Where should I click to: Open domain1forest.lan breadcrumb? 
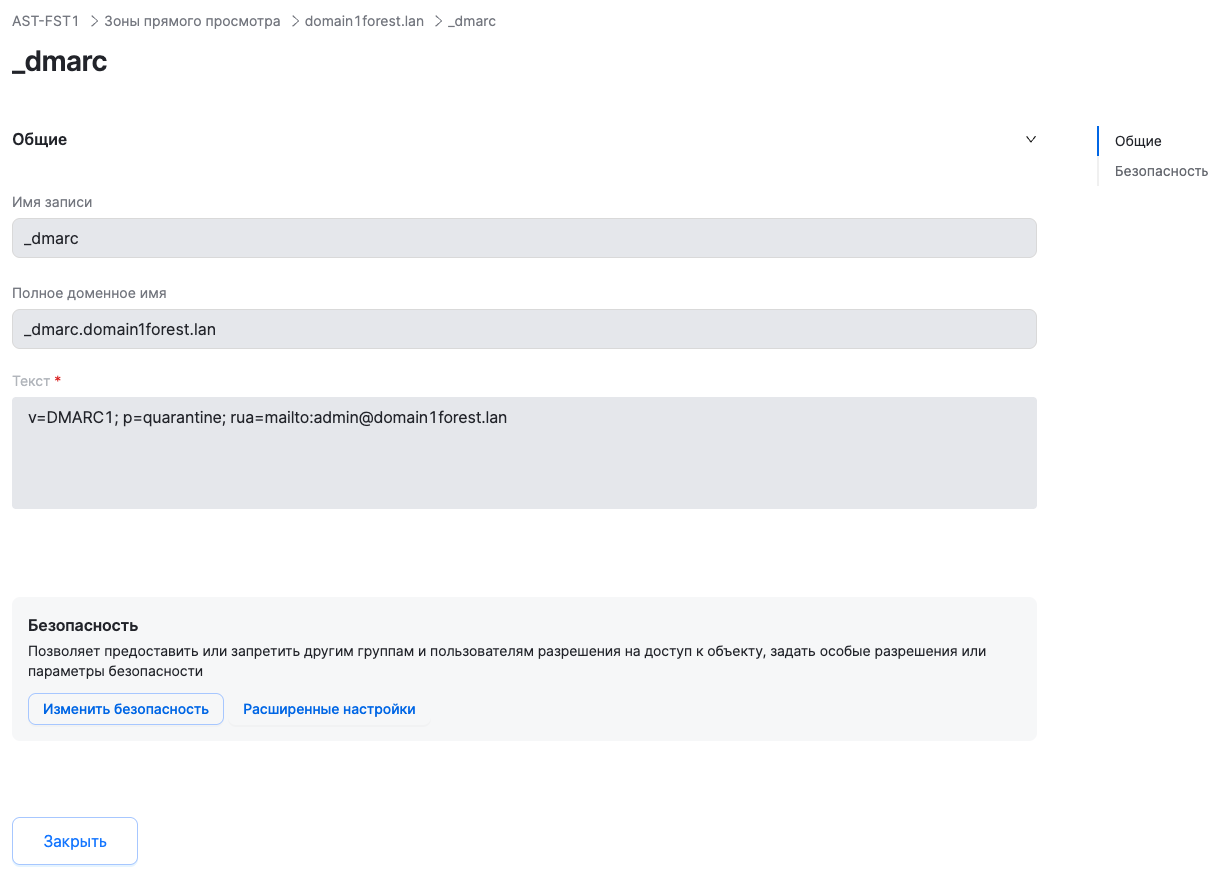pos(364,21)
